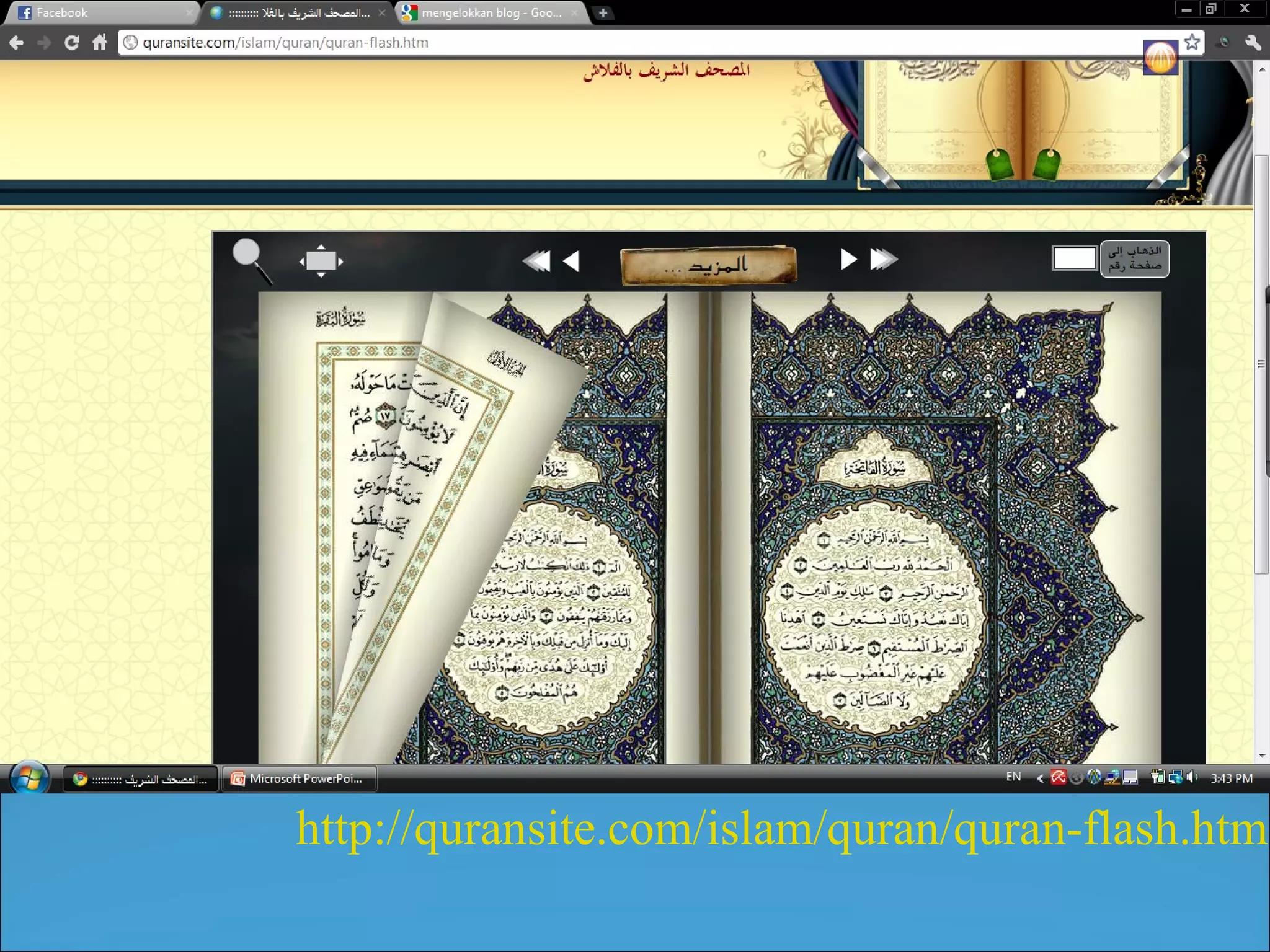Click the orange globe extension icon
Image resolution: width=1270 pixels, height=952 pixels.
1160,58
